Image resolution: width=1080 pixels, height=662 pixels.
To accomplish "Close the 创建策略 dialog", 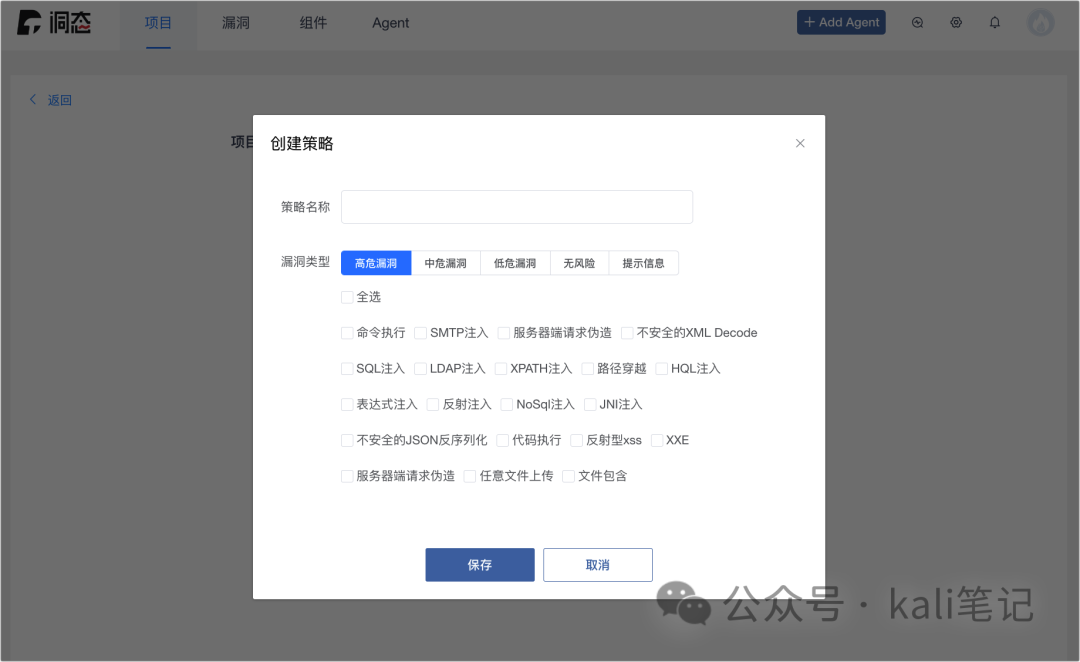I will pos(800,143).
